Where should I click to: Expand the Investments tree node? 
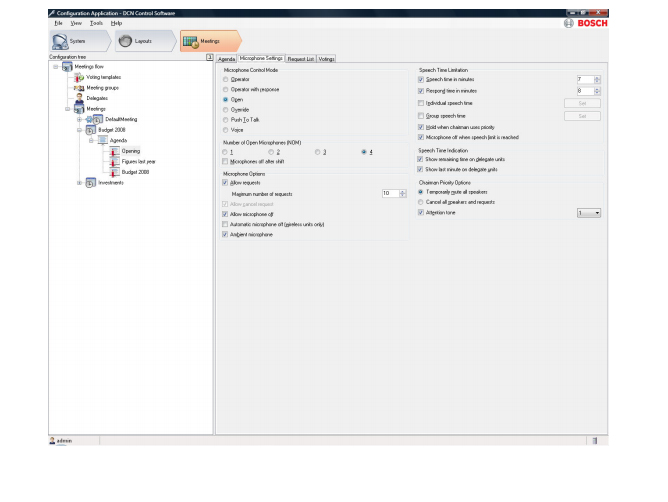[80, 182]
